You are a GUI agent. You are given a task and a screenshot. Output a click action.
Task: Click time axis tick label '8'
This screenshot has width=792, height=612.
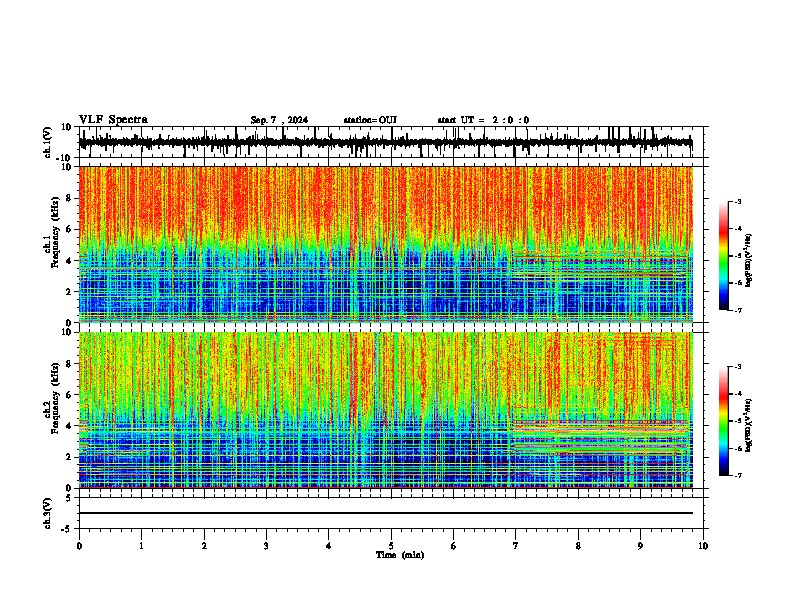pyautogui.click(x=578, y=546)
